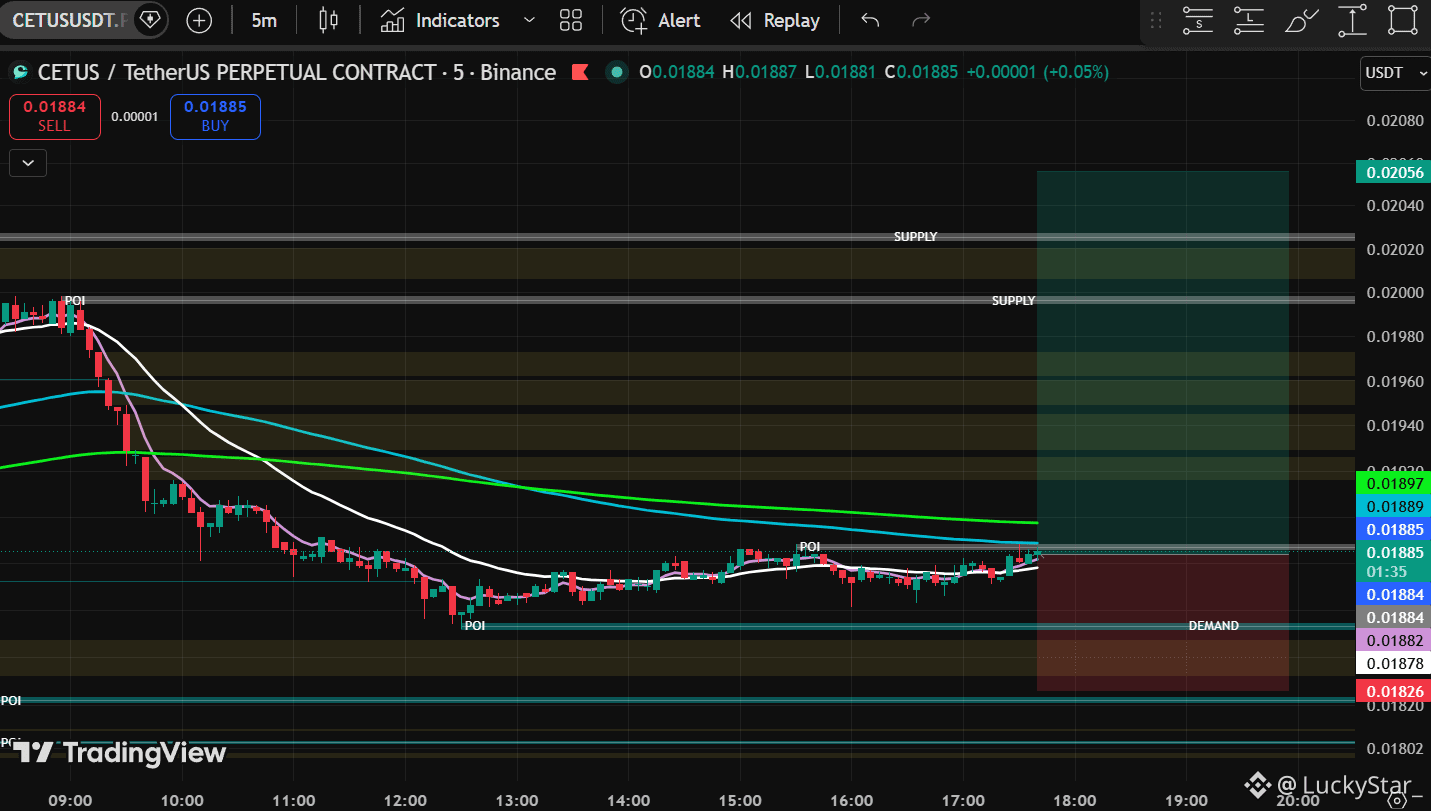This screenshot has height=811, width=1431.
Task: Click the 09:00 time axis label
Action: [70, 800]
